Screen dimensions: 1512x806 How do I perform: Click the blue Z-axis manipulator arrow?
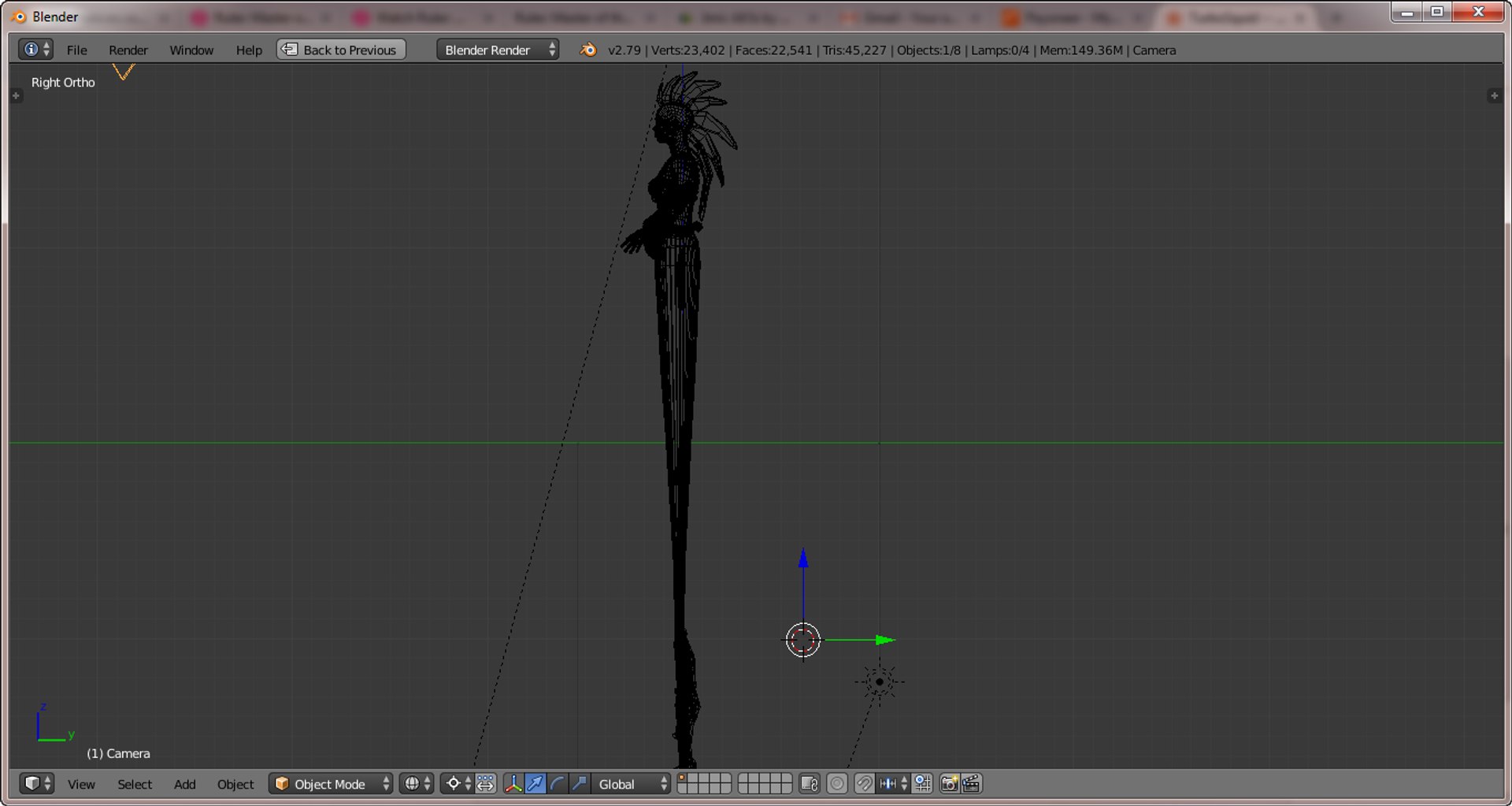803,558
